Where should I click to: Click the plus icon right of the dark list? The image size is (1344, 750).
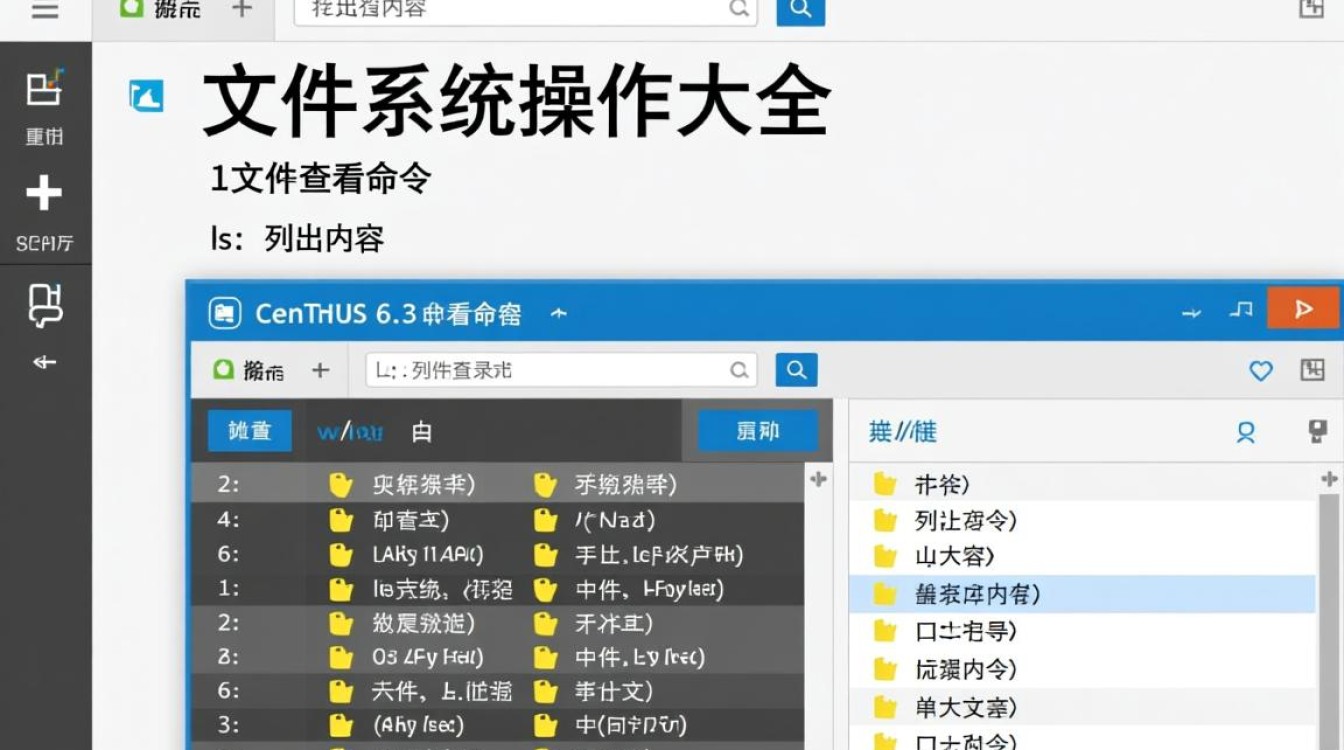click(x=818, y=479)
